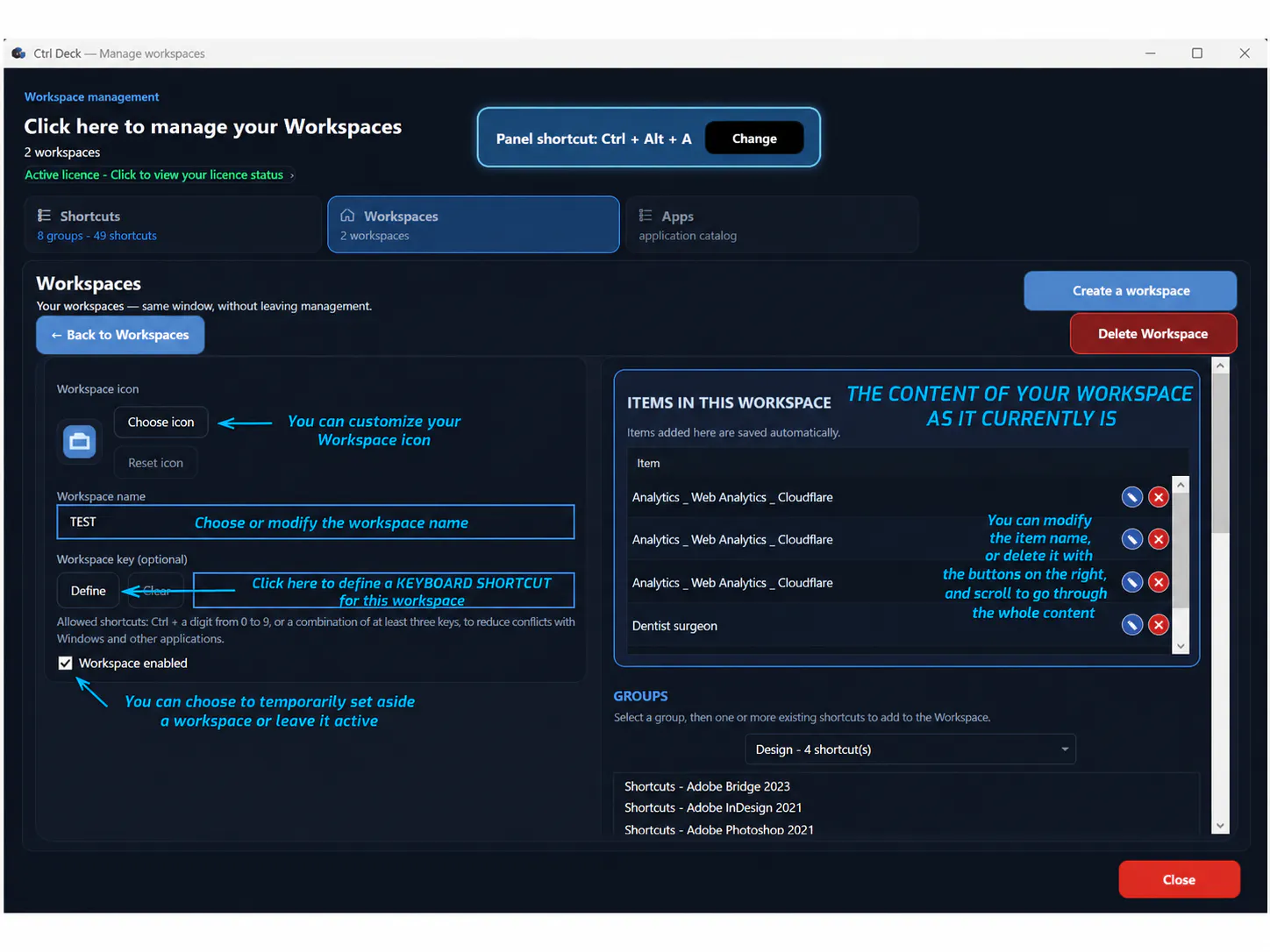The height and width of the screenshot is (952, 1270).
Task: Toggle the Workspace enabled checkbox
Action: 65,664
